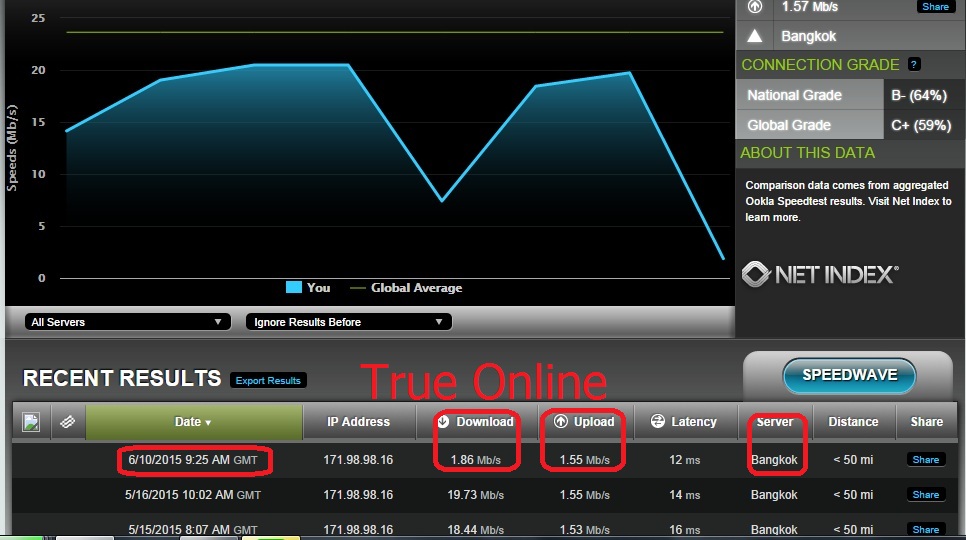Select the 5/16/2015 10:02 AM date cell
Image resolution: width=966 pixels, height=540 pixels.
click(x=193, y=495)
